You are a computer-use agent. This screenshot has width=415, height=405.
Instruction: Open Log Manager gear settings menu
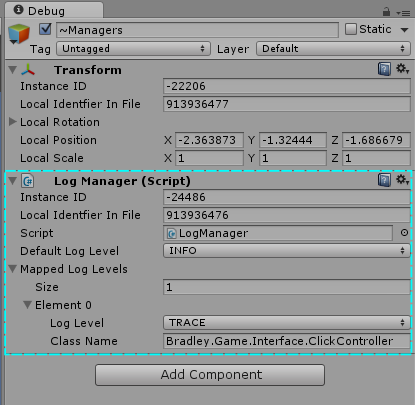402,180
